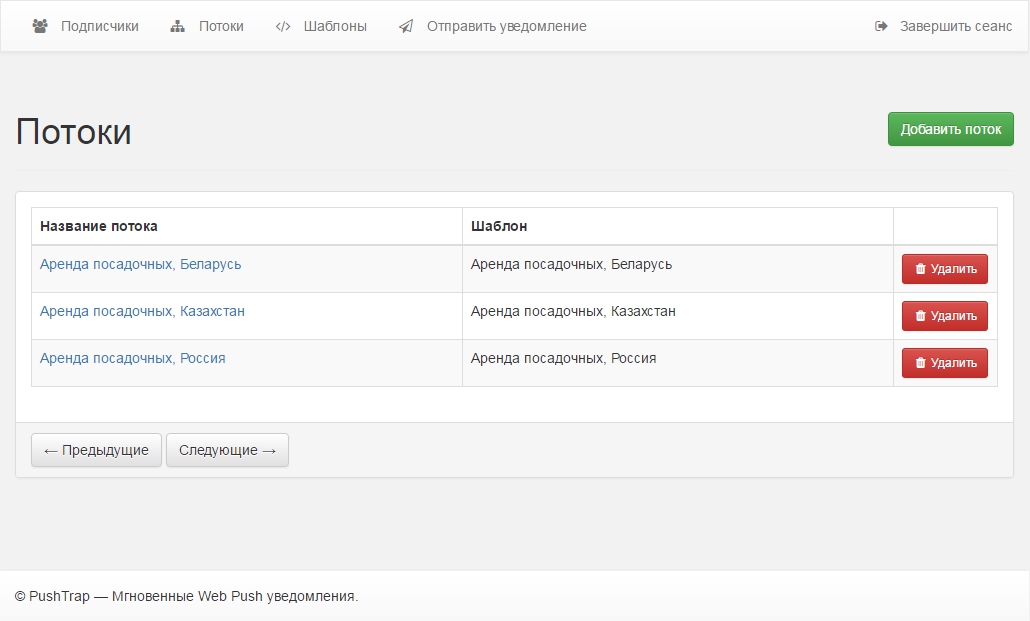Screen dimensions: 1030x621
Task: Click trash icon in Беларусь row
Action: pos(920,269)
